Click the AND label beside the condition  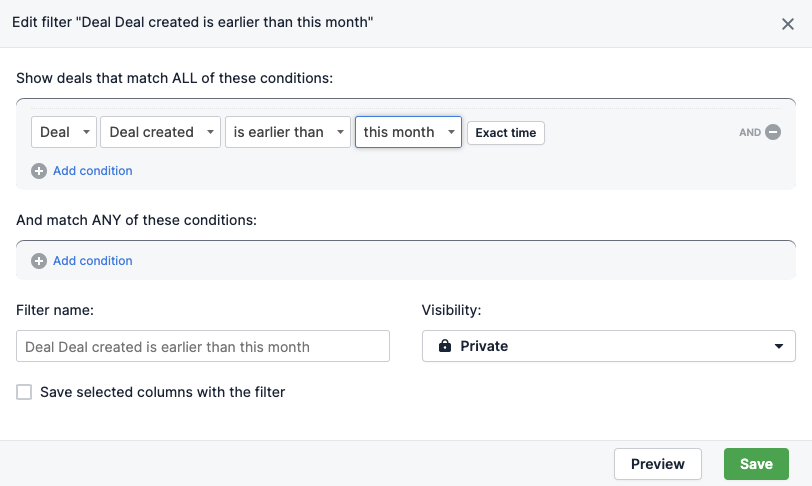click(750, 133)
